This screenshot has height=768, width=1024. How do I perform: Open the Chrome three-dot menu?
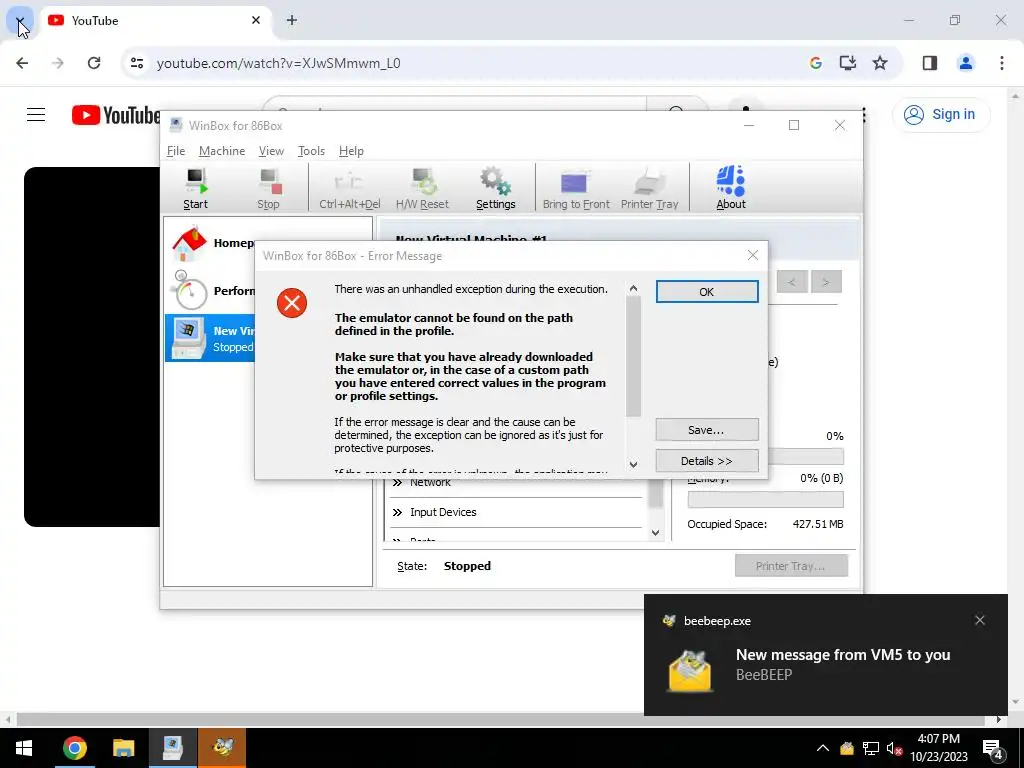coord(1002,63)
